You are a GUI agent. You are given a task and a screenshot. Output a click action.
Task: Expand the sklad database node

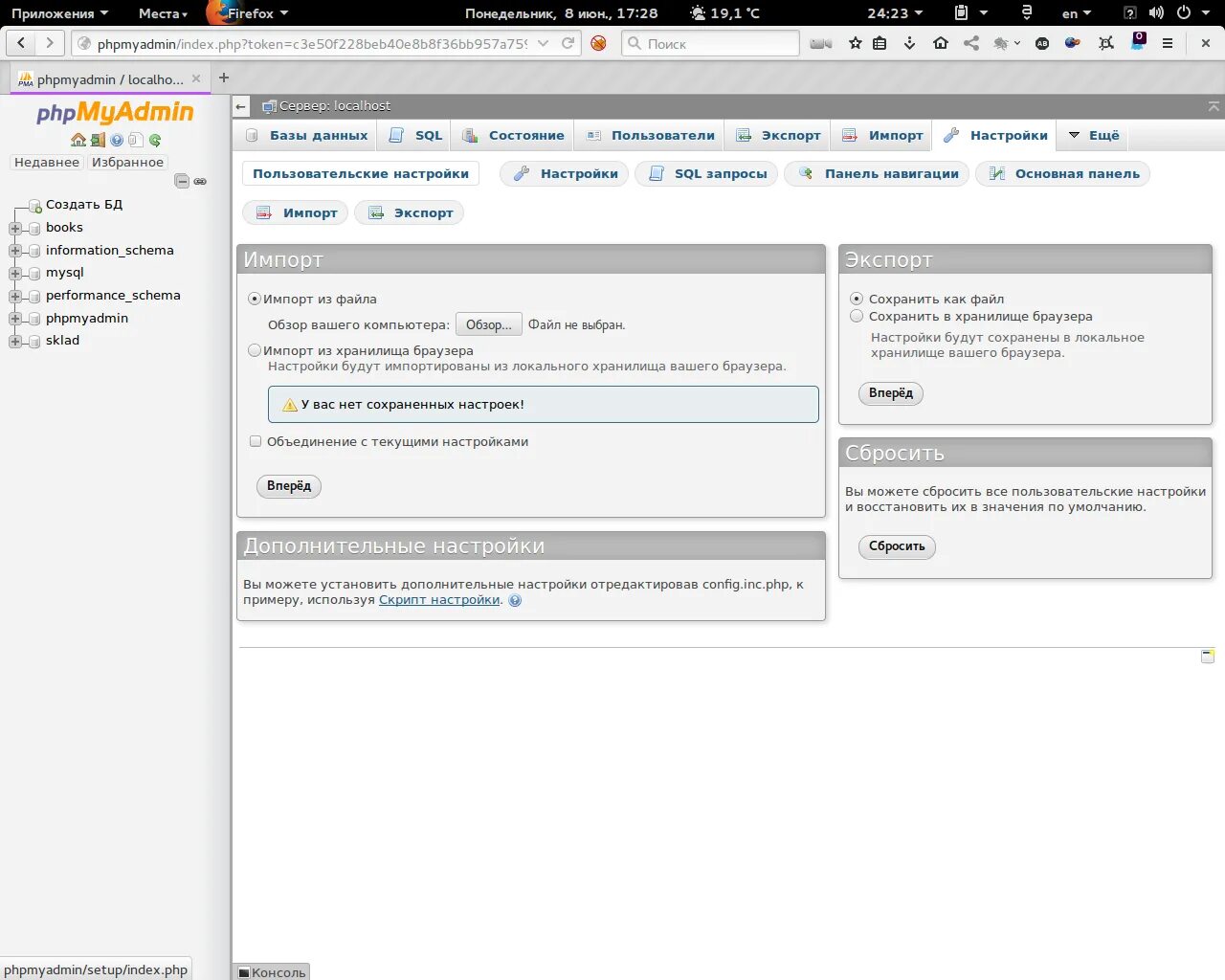coord(14,341)
